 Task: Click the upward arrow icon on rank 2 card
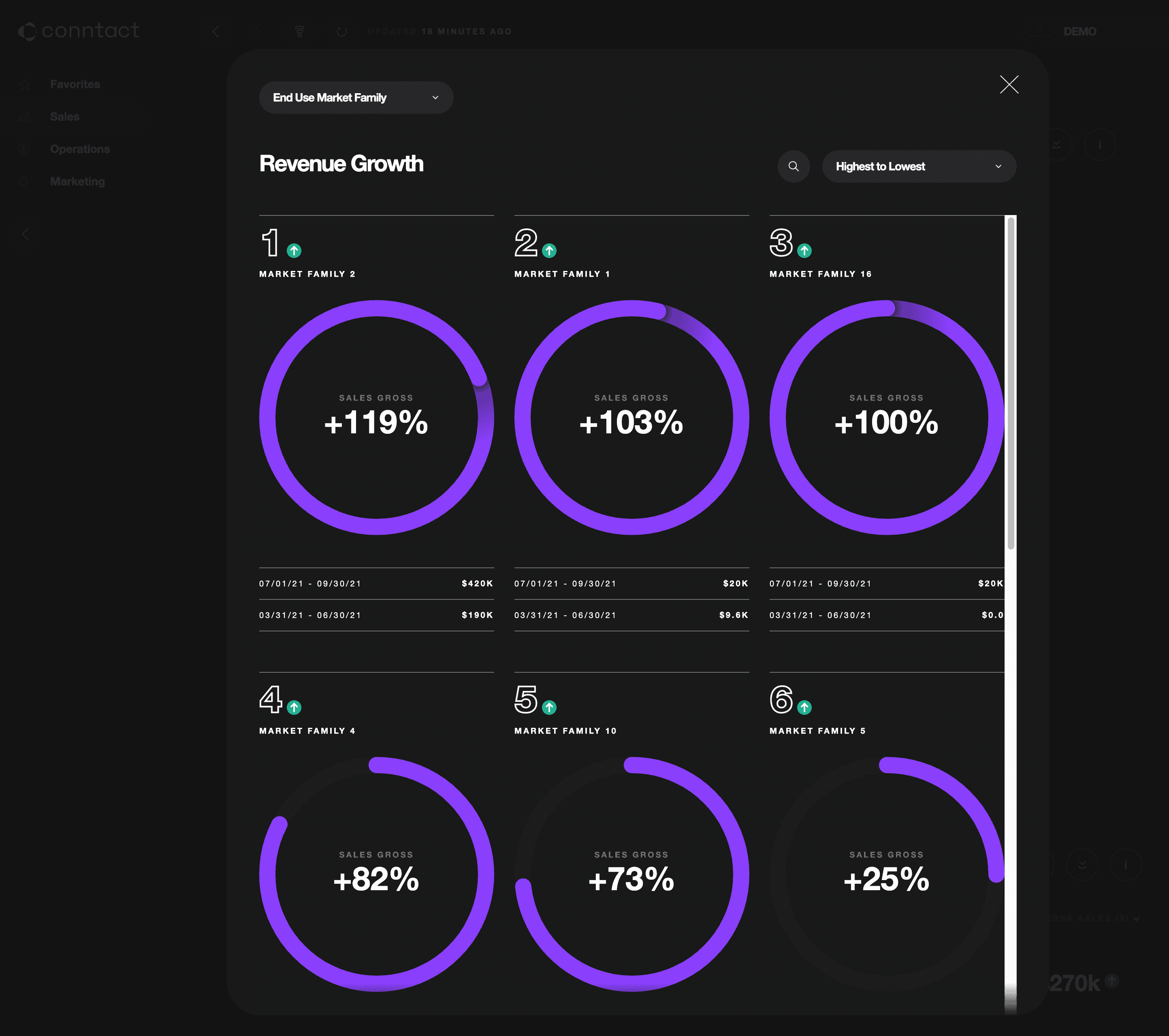(x=549, y=250)
